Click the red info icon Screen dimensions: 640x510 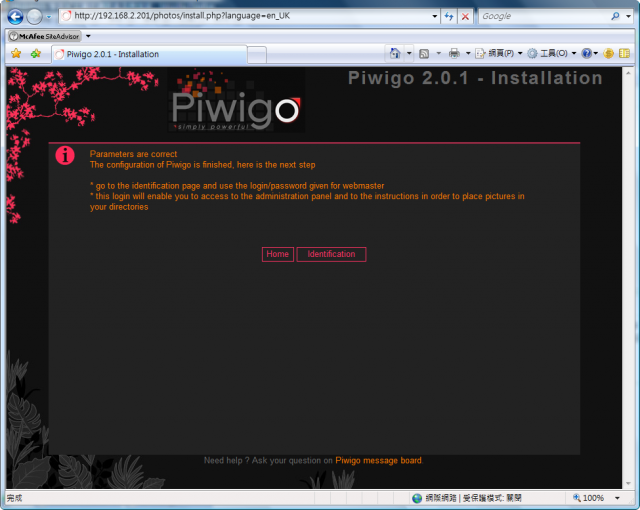[x=65, y=155]
